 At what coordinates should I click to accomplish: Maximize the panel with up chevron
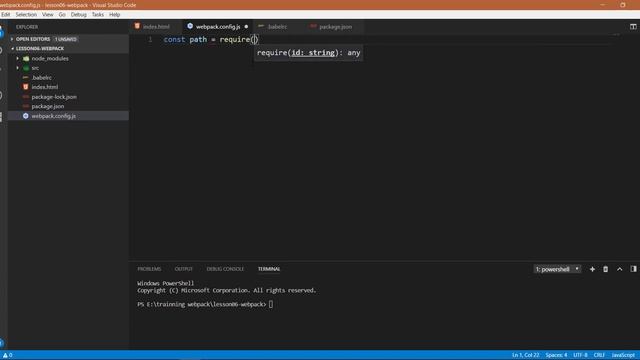(620, 269)
